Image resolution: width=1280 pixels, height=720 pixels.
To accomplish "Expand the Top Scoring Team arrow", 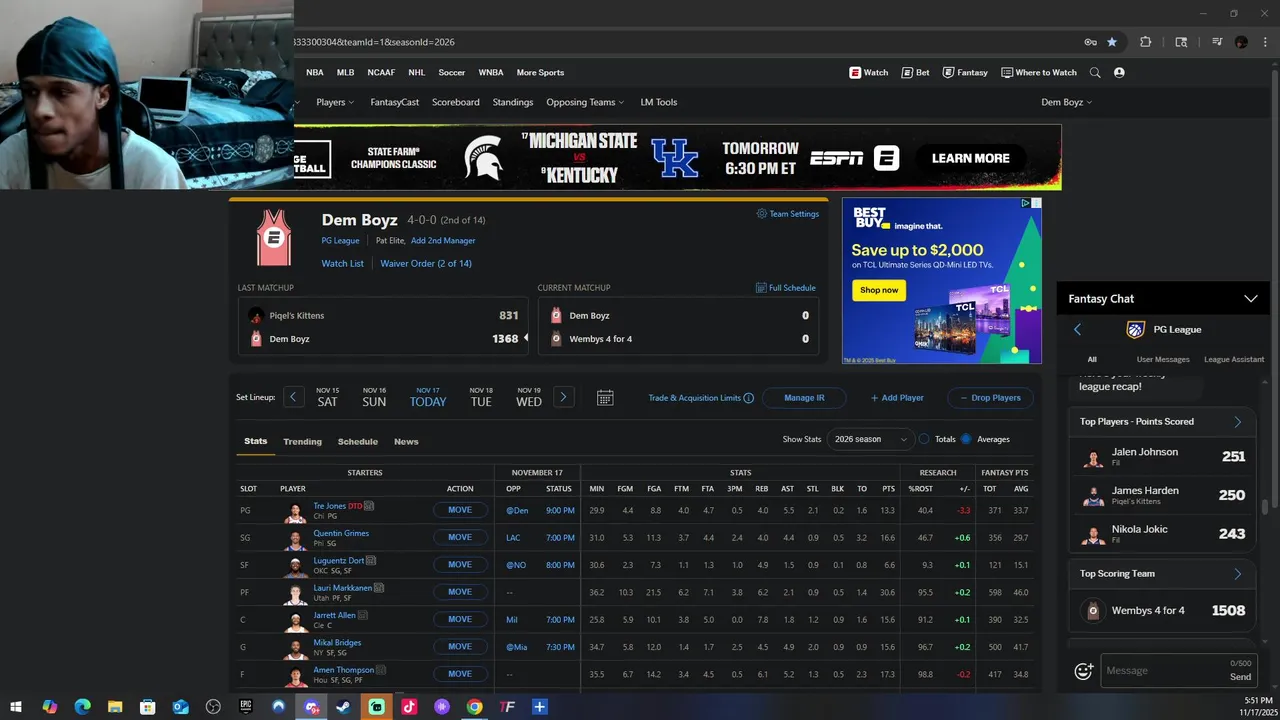I will click(1237, 574).
